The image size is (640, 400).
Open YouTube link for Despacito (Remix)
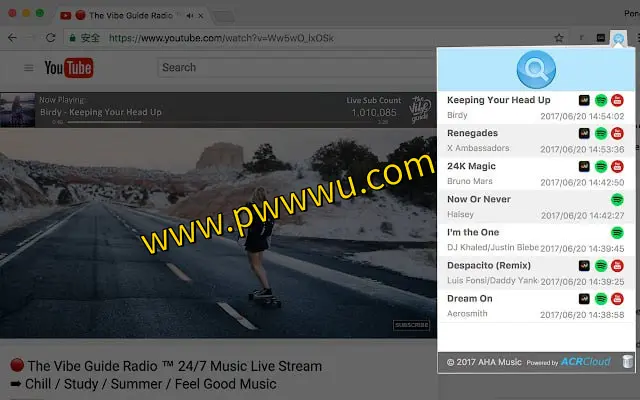click(618, 266)
